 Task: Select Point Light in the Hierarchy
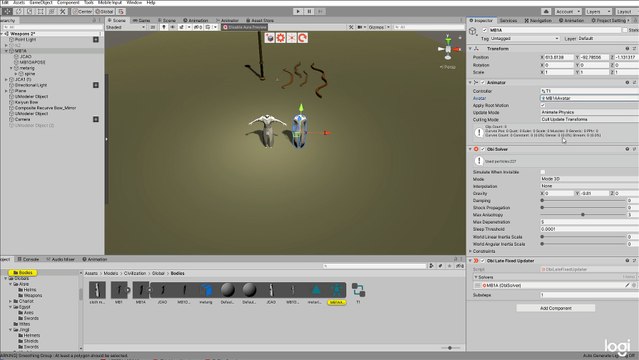point(25,40)
